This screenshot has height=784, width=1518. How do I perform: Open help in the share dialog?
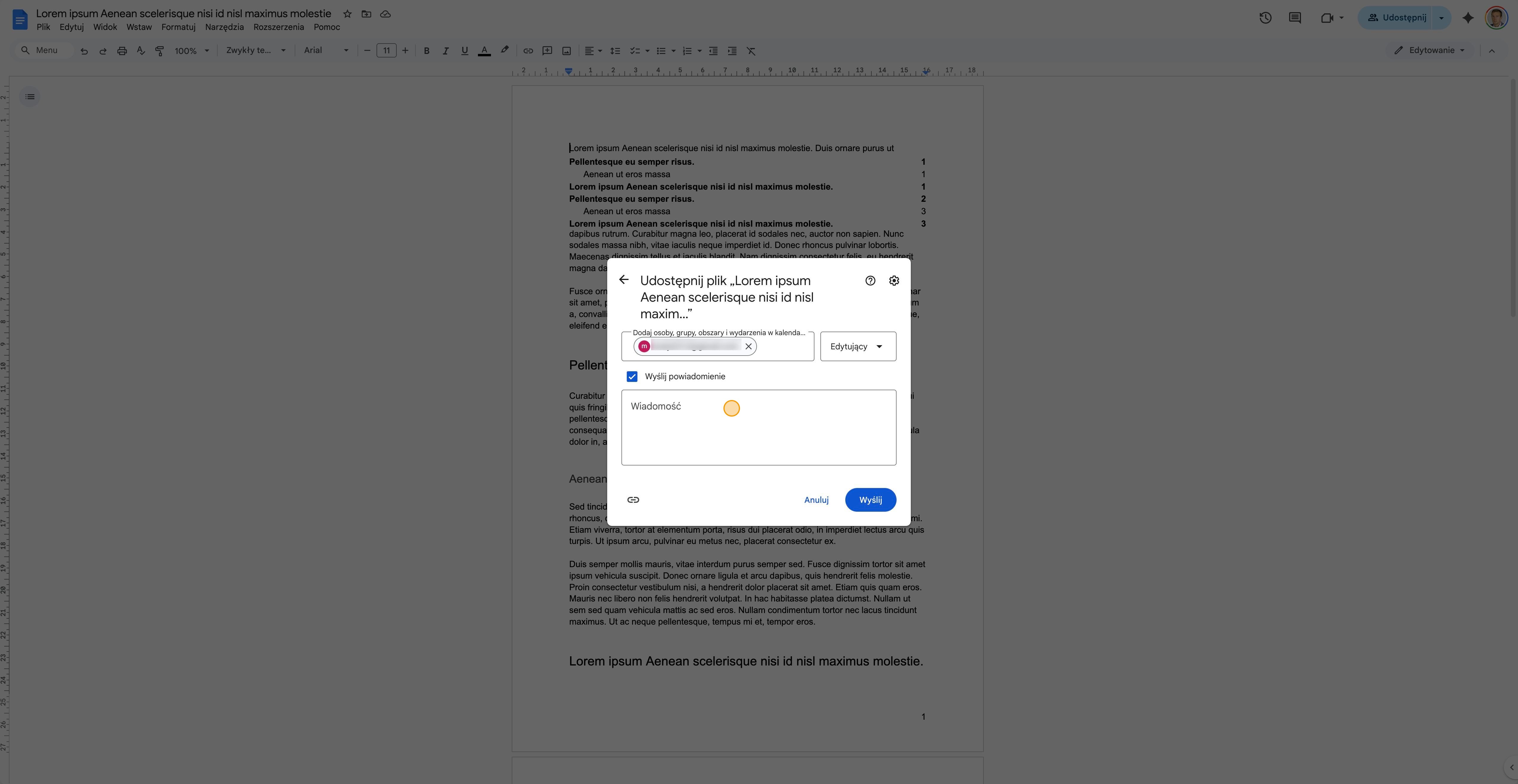coord(870,280)
